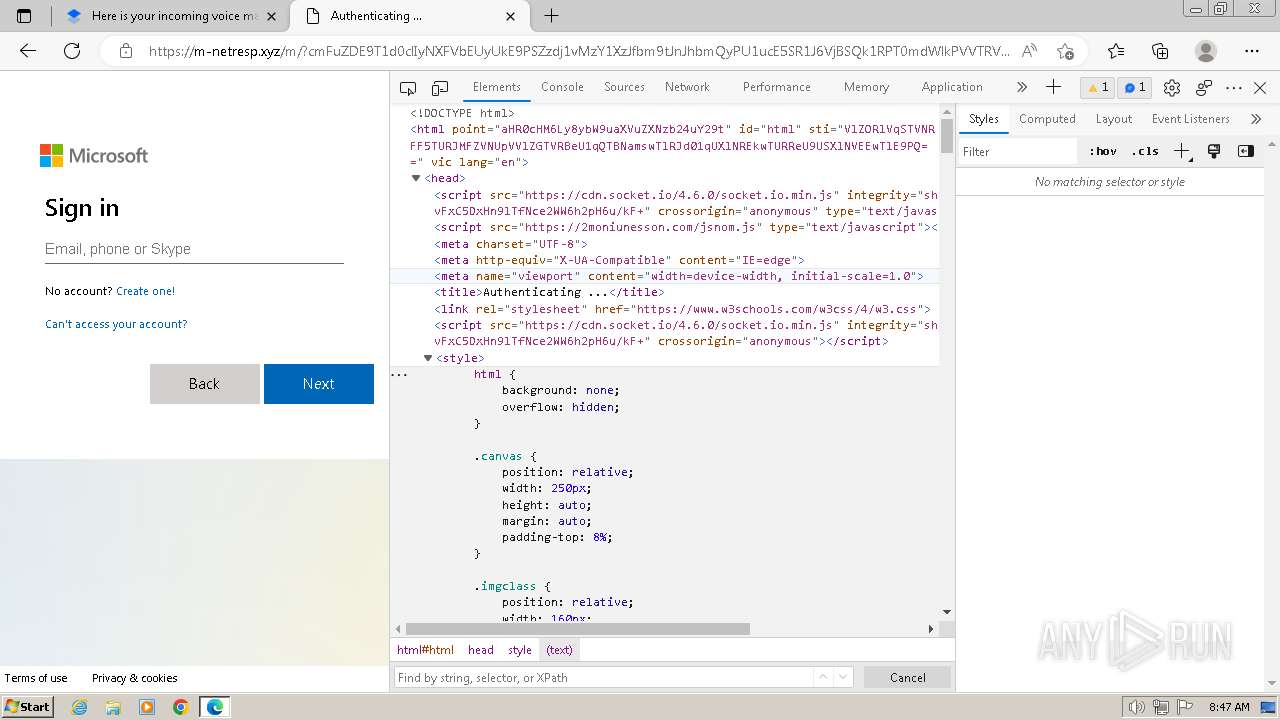Screen dimensions: 1280x720
Task: Open the Elements tab
Action: pos(497,87)
